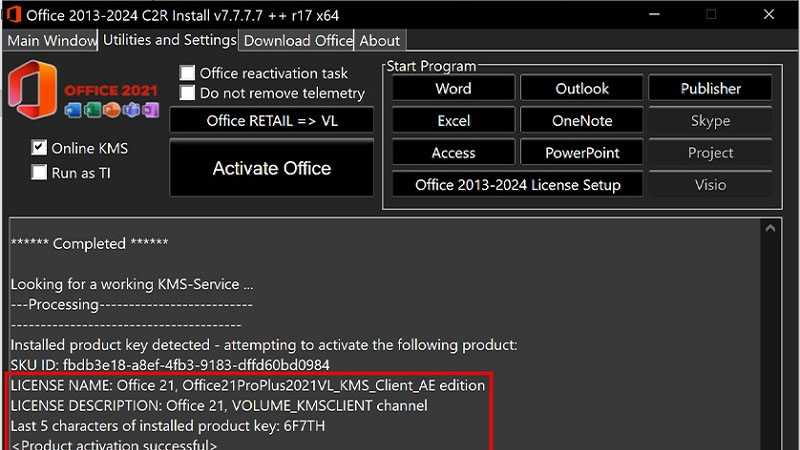Check the Do not remove telemetry option
800x450 pixels.
pyautogui.click(x=187, y=93)
